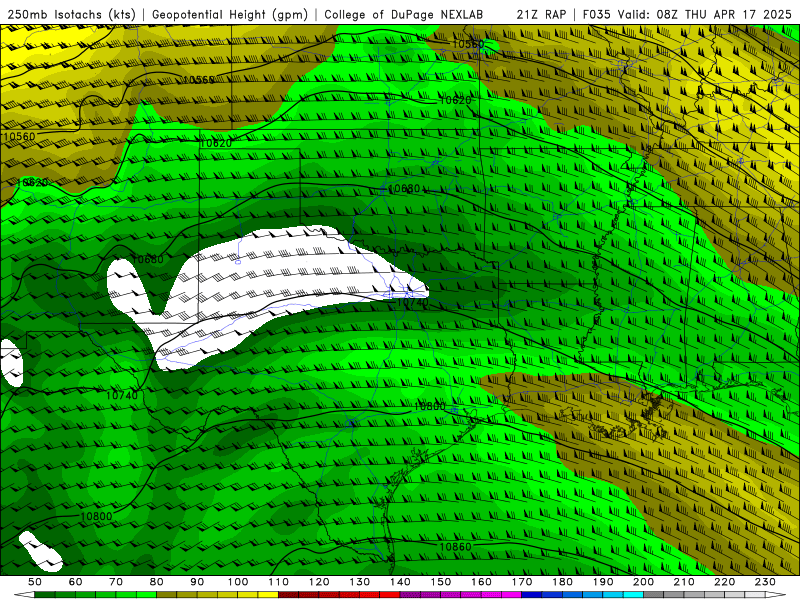Click the "80" value on the color scale
This screenshot has height=600, width=800.
[157, 582]
